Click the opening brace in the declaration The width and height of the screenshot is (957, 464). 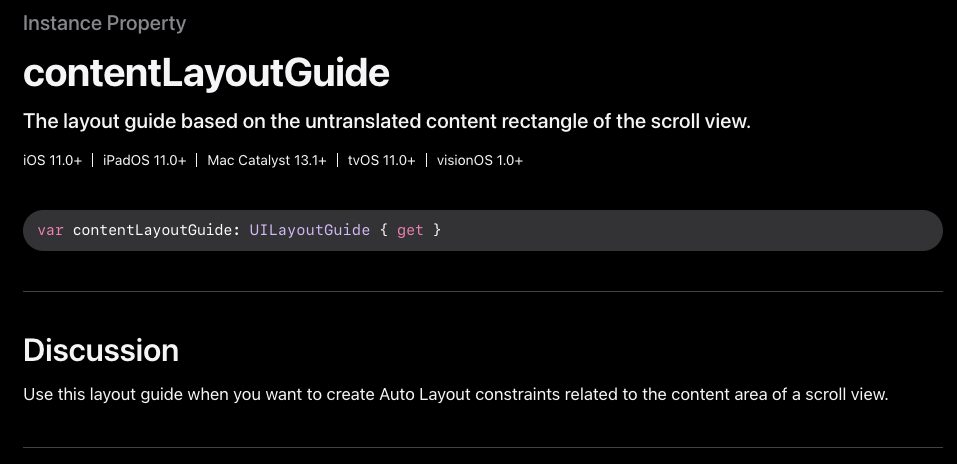[x=384, y=230]
